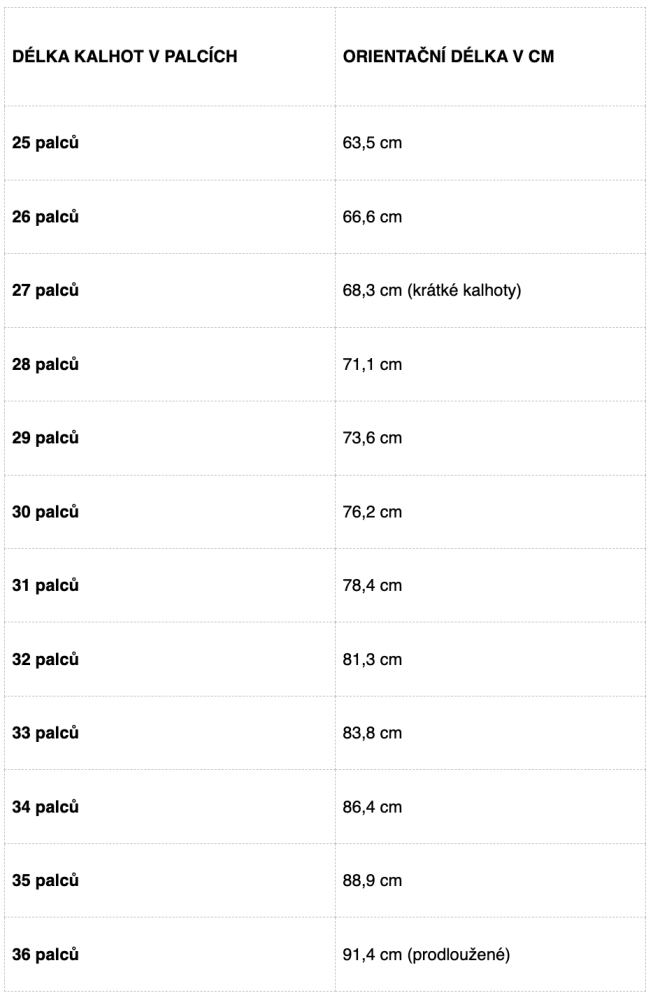Select the '25 palců' cell
The height and width of the screenshot is (1000, 653).
(46, 143)
